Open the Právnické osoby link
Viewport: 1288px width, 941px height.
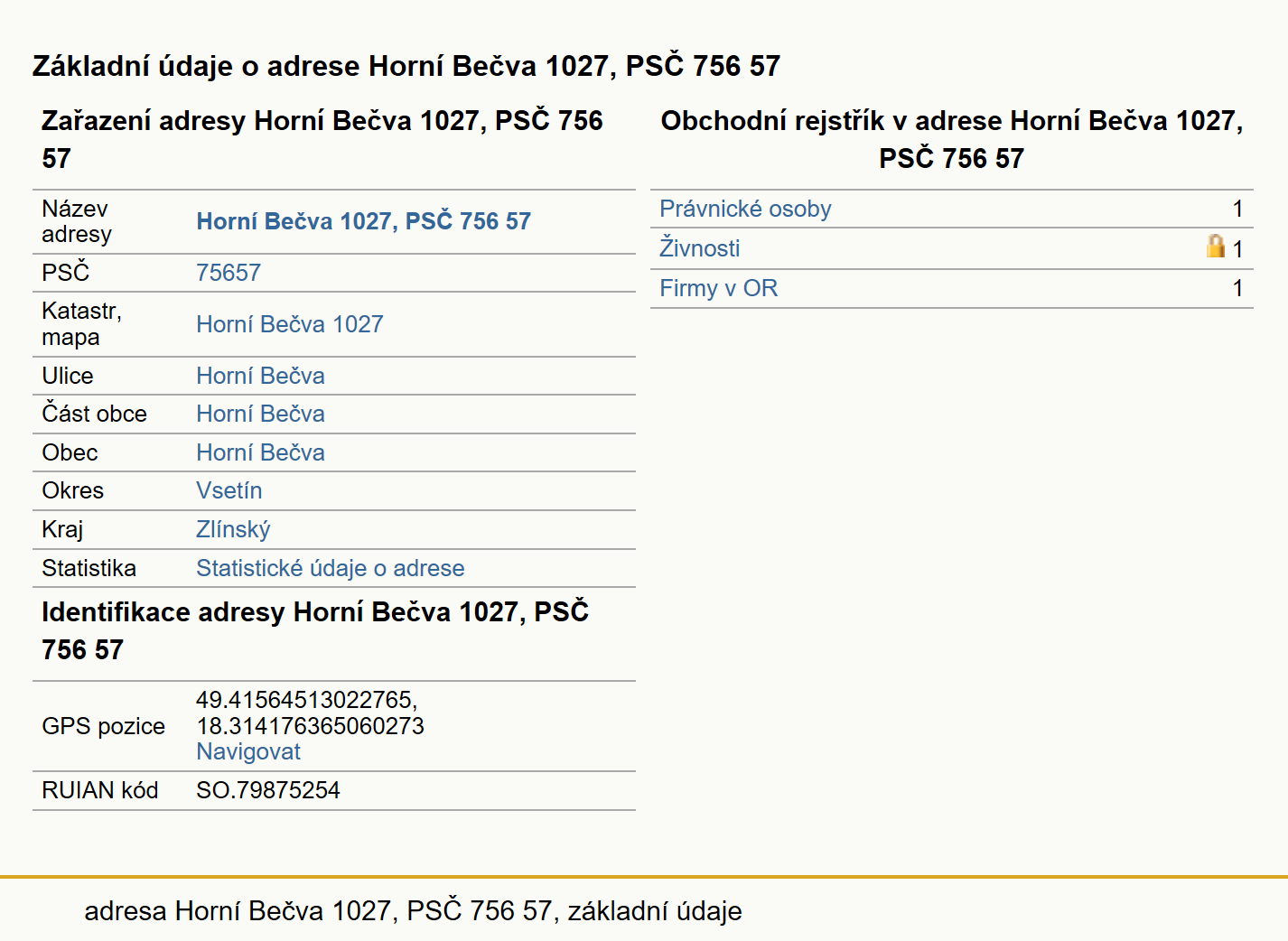745,209
